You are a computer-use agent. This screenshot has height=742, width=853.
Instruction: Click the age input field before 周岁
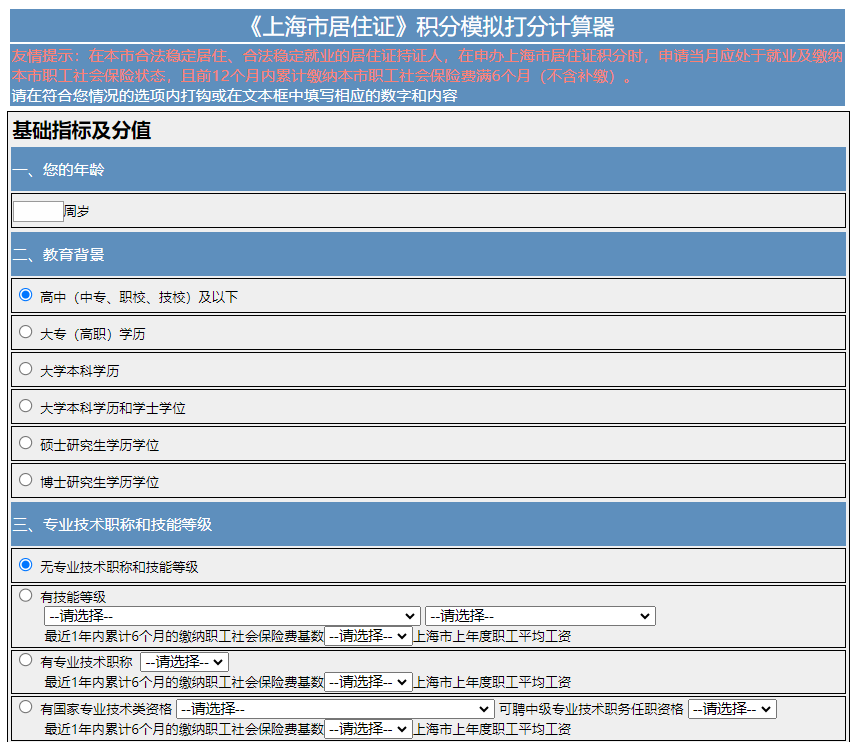(38, 211)
